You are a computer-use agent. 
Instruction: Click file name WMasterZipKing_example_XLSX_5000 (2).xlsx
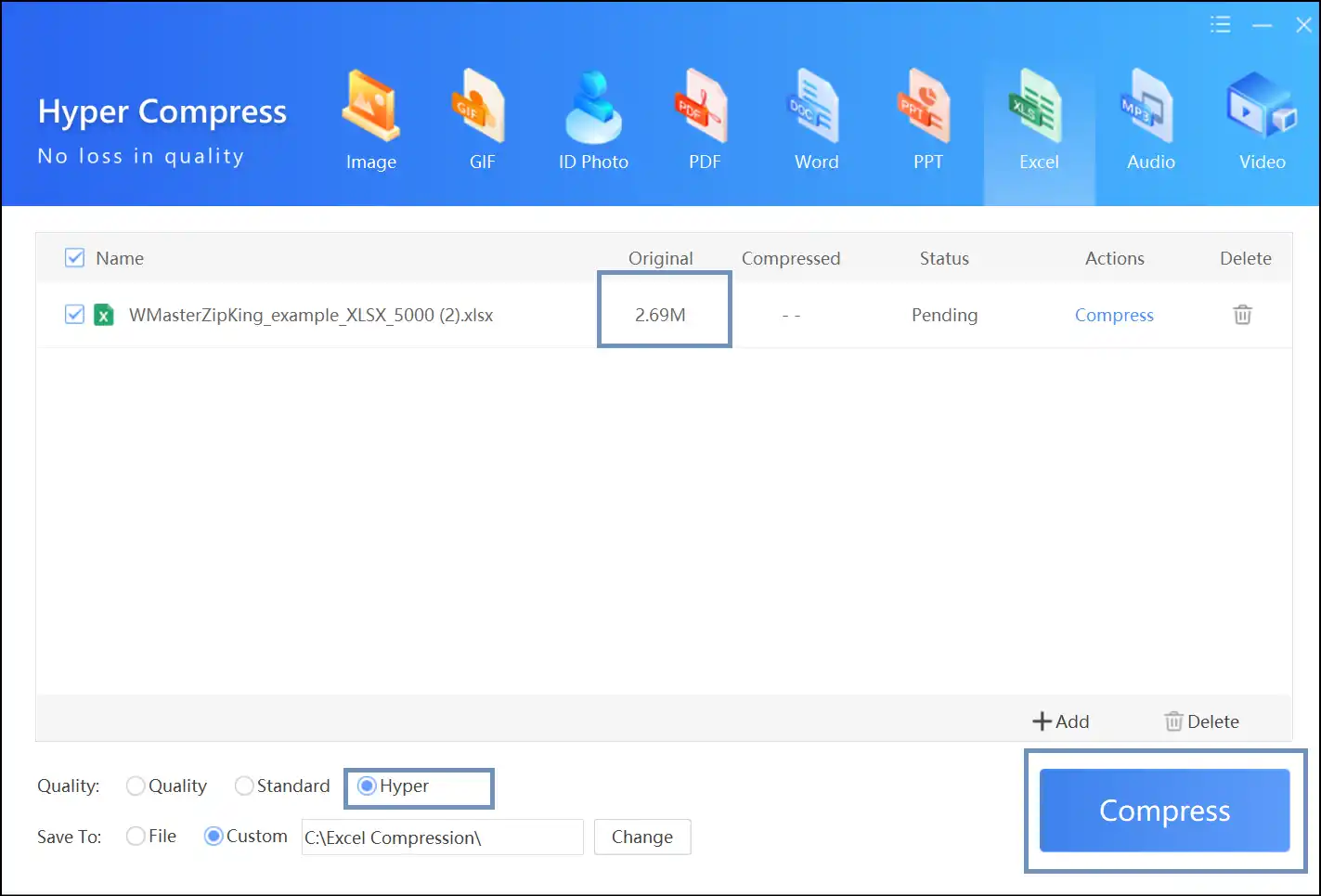[x=311, y=315]
